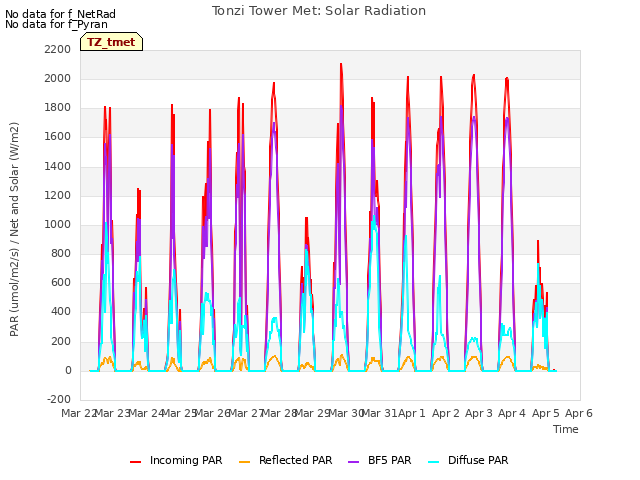Screen dimensions: 640x480
Task: Click the 1200 y-axis tick label
Action: (58, 196)
